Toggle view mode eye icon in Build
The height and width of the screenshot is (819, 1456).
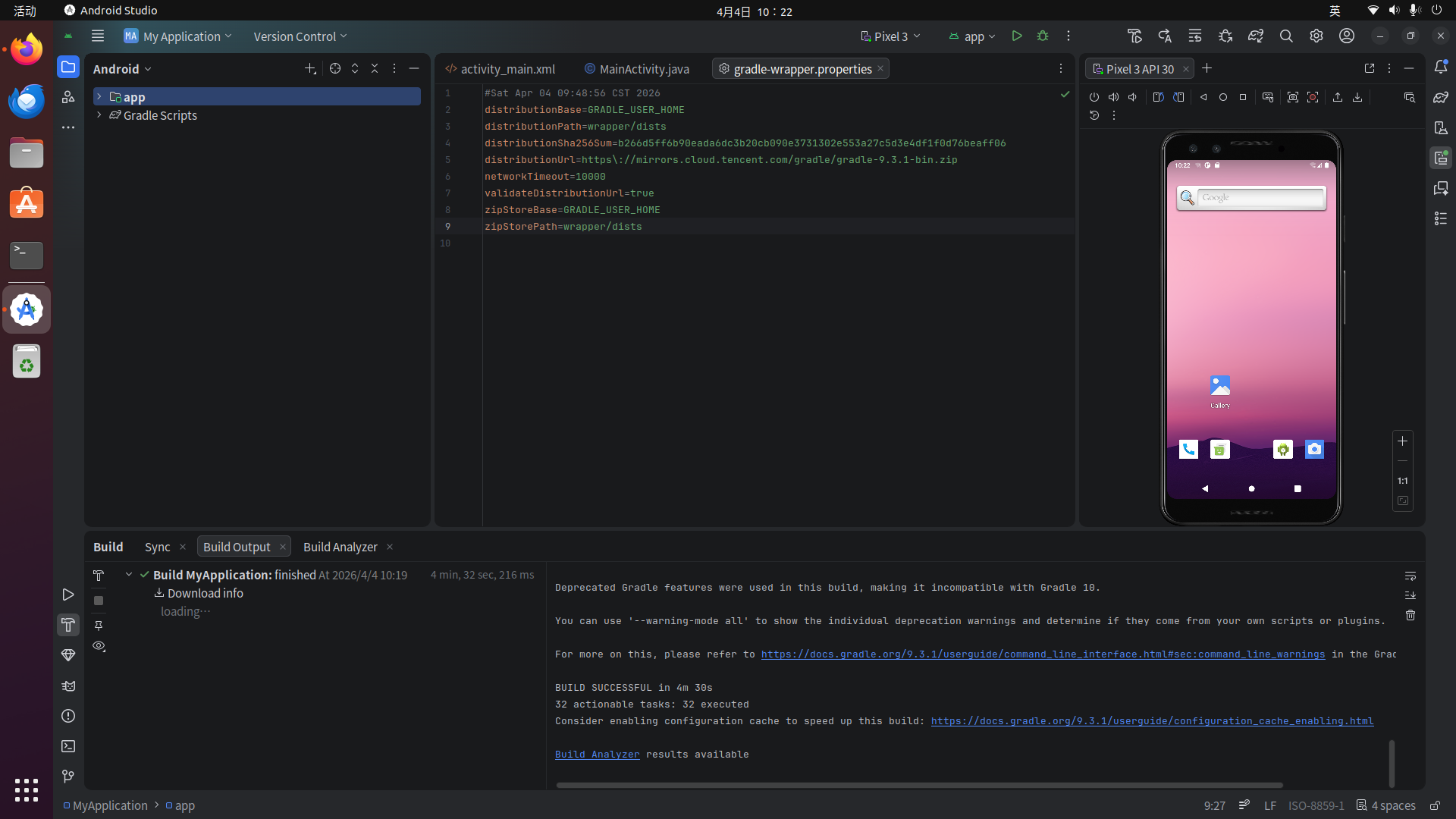[x=99, y=646]
